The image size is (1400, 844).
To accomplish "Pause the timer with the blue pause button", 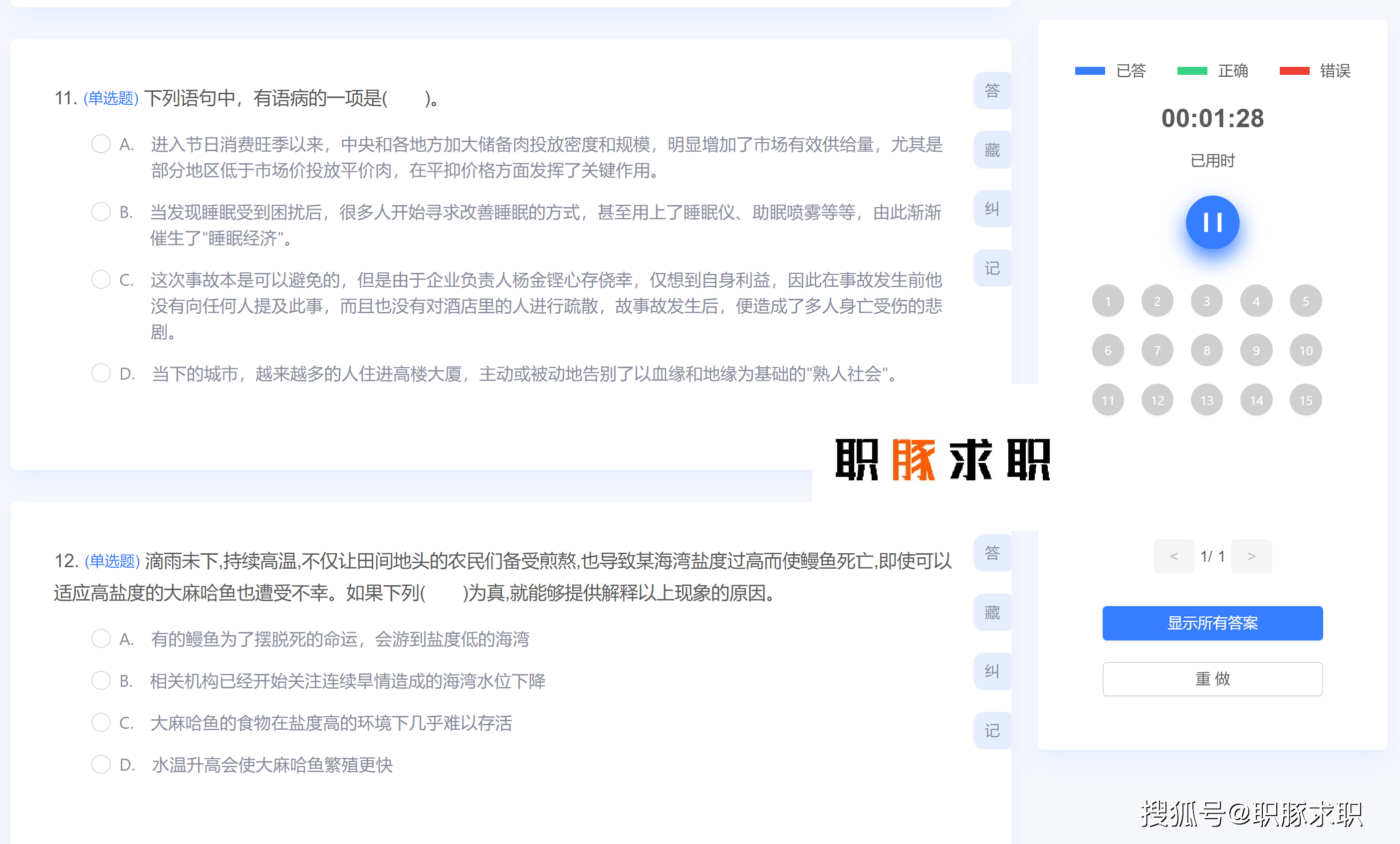I will [x=1212, y=222].
